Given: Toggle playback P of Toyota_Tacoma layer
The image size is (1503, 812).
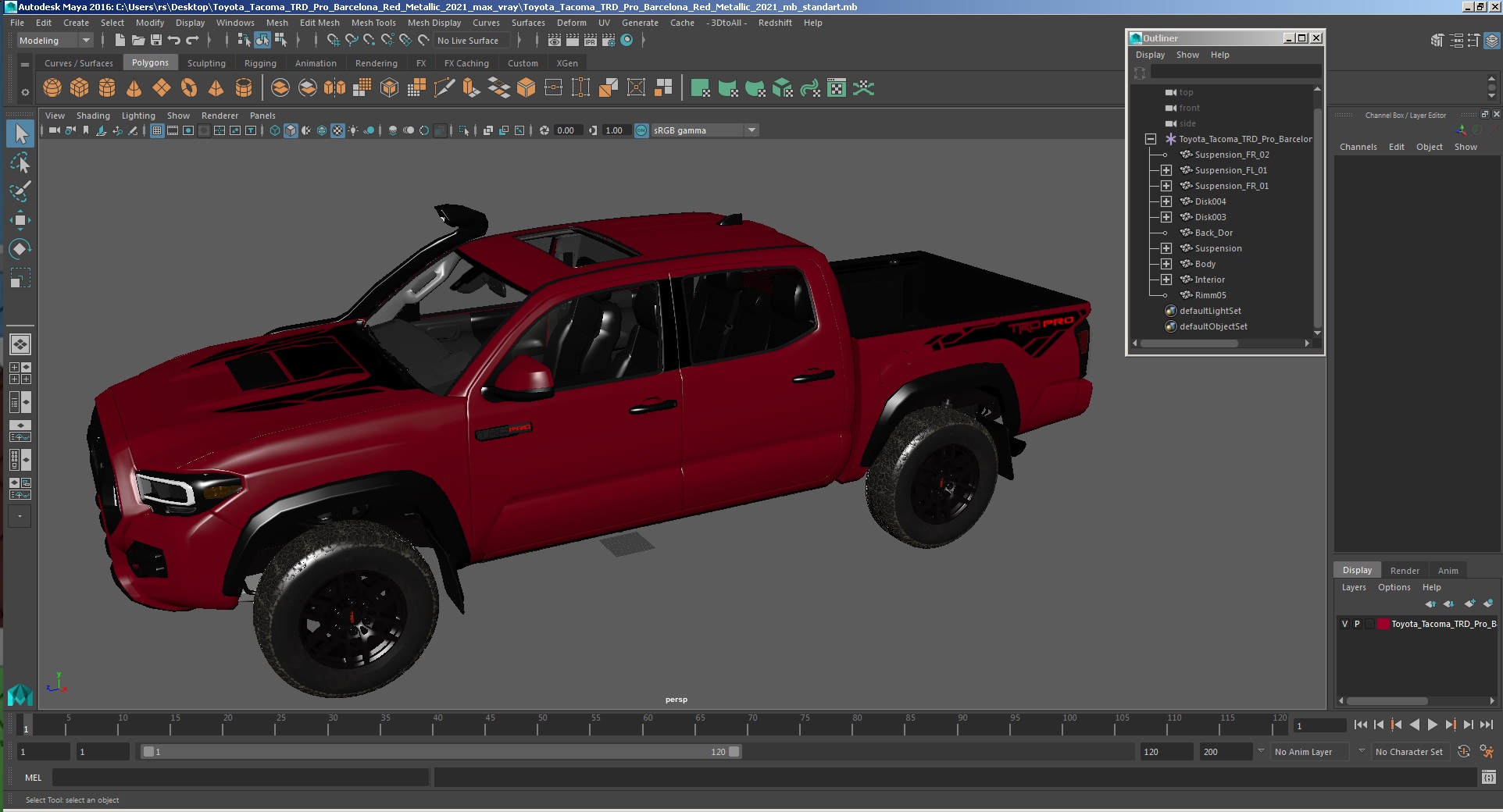Looking at the screenshot, I should pos(1357,624).
